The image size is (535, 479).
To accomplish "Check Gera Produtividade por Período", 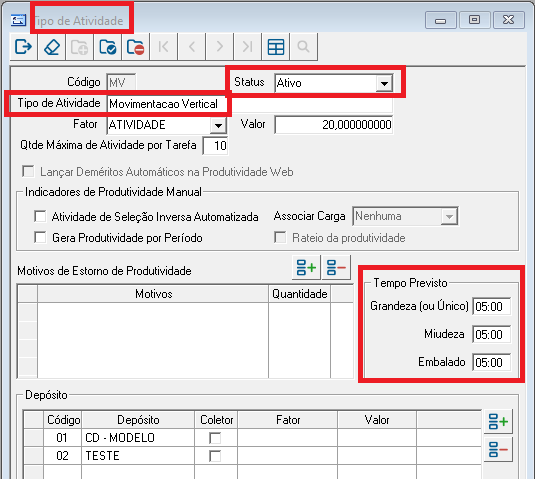I will point(40,237).
